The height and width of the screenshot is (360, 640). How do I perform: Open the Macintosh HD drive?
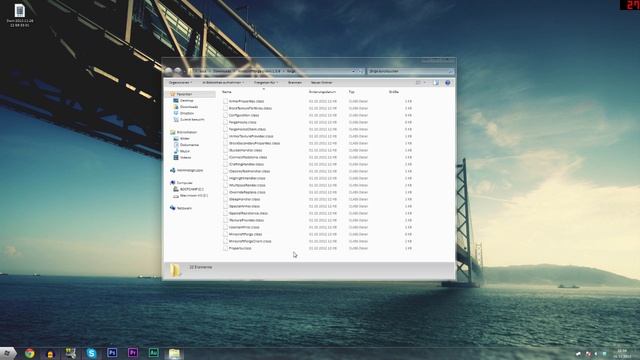pos(193,196)
